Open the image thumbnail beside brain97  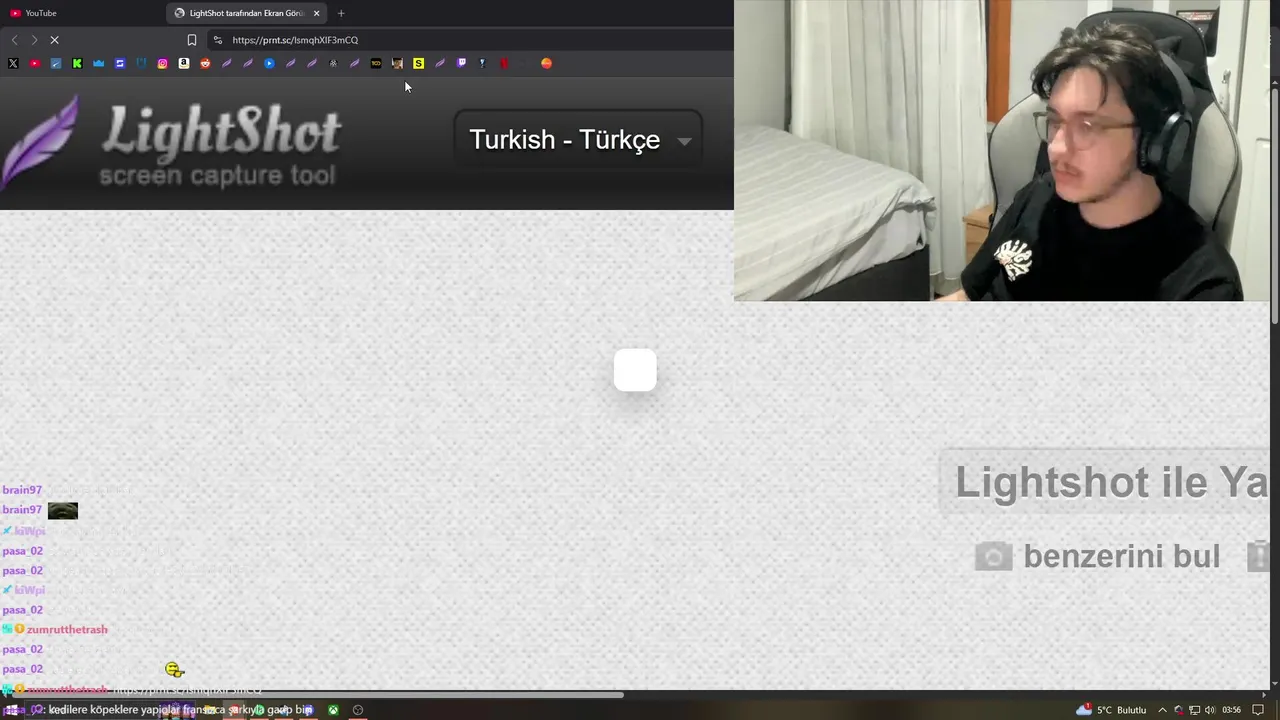[x=62, y=510]
